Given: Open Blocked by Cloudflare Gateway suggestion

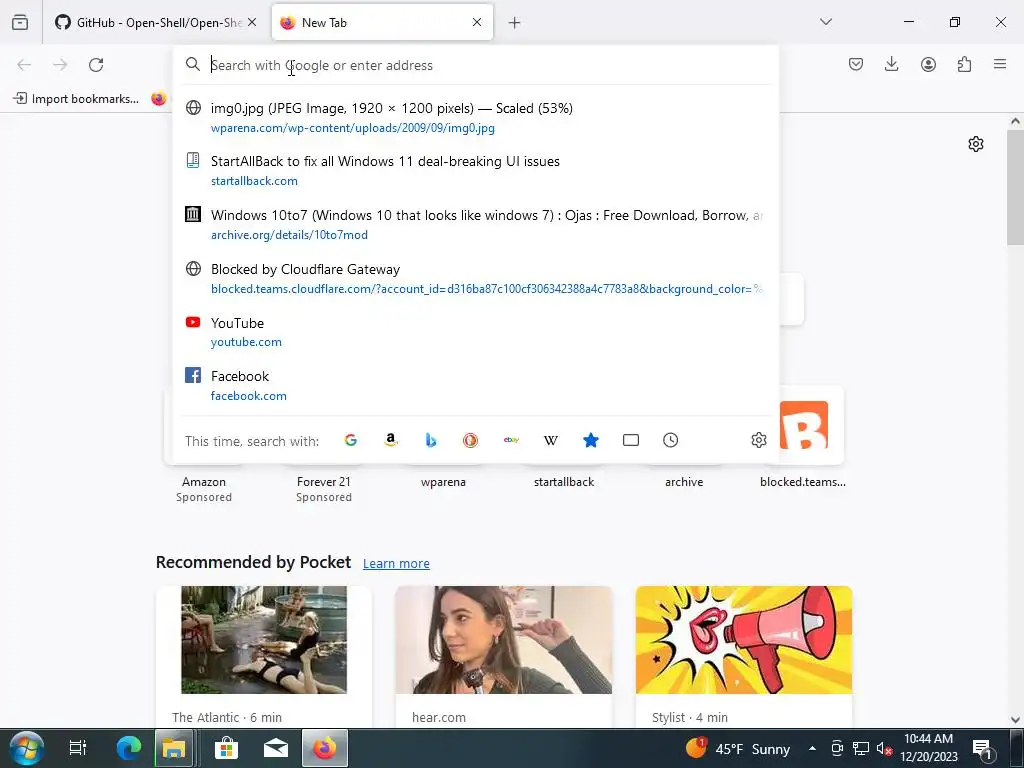Looking at the screenshot, I should (476, 278).
